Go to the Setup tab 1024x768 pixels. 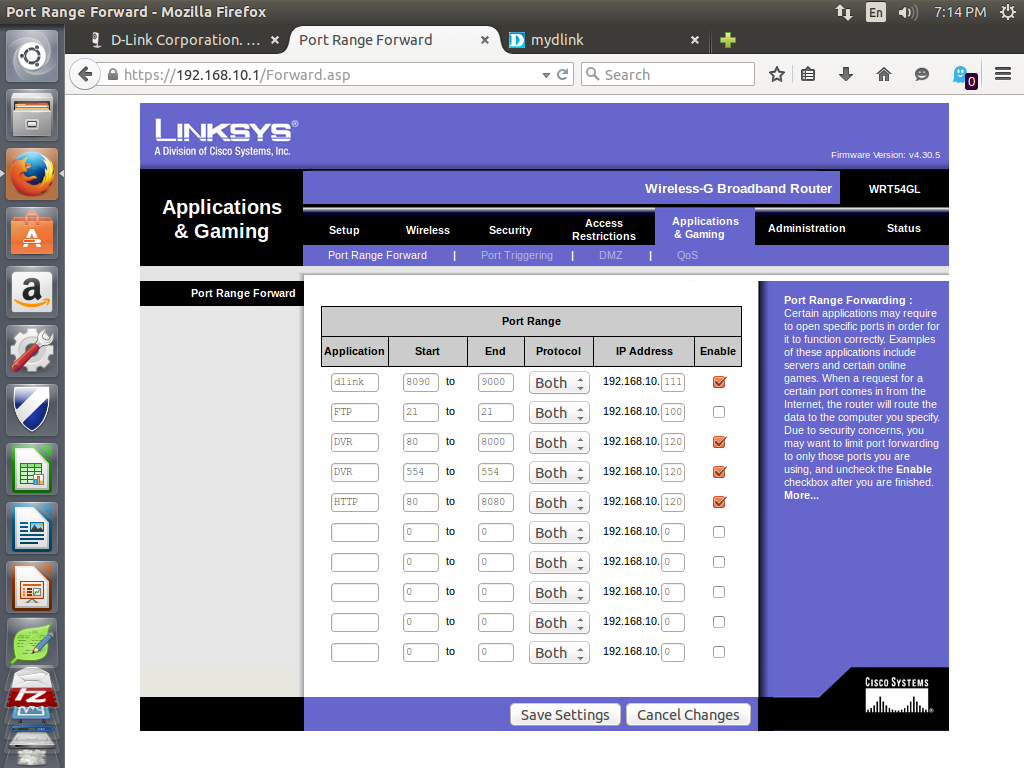click(x=344, y=230)
